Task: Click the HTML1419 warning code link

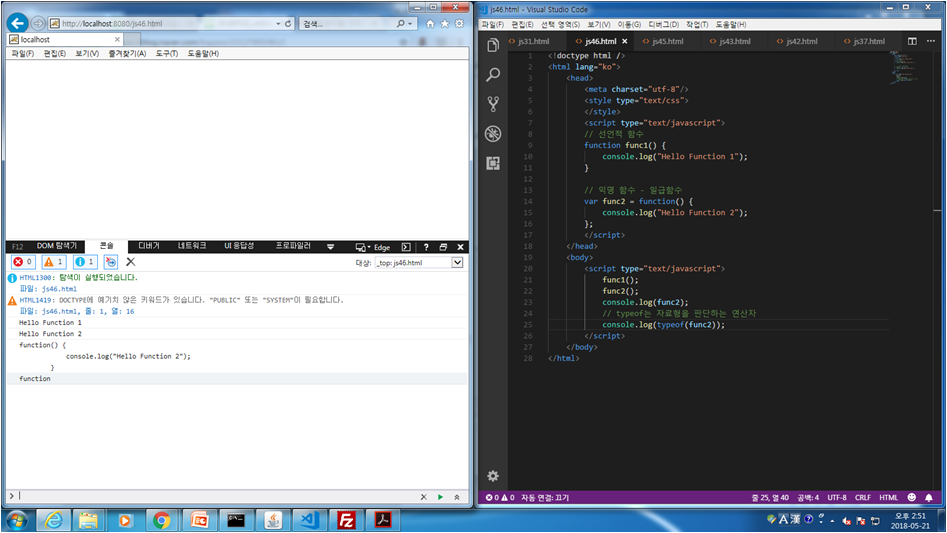Action: [x=36, y=300]
